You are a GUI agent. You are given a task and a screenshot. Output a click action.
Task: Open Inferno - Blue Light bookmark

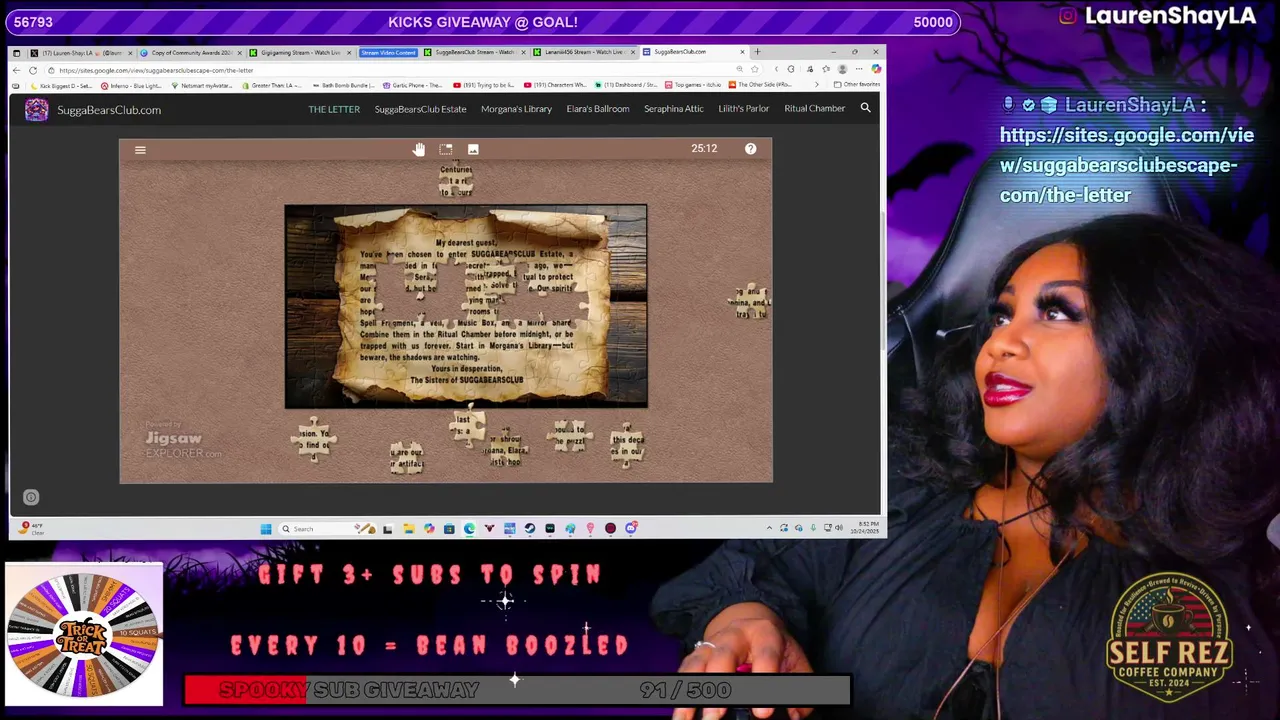pos(132,86)
